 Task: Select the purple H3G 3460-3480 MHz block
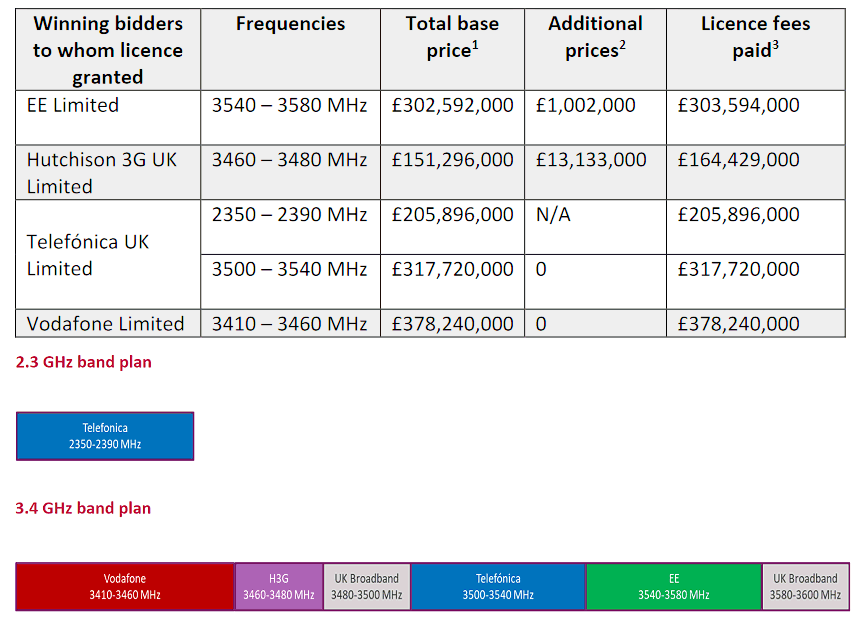pyautogui.click(x=279, y=586)
